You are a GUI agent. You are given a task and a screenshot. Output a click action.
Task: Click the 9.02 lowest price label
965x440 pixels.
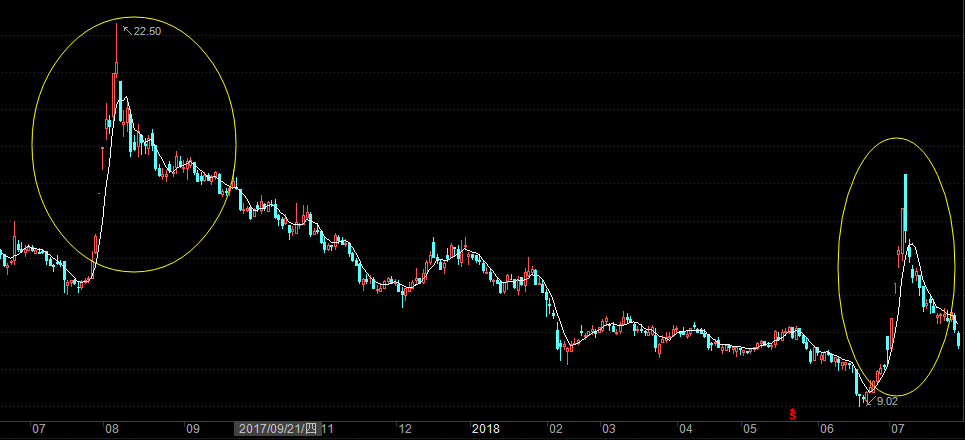pos(887,401)
